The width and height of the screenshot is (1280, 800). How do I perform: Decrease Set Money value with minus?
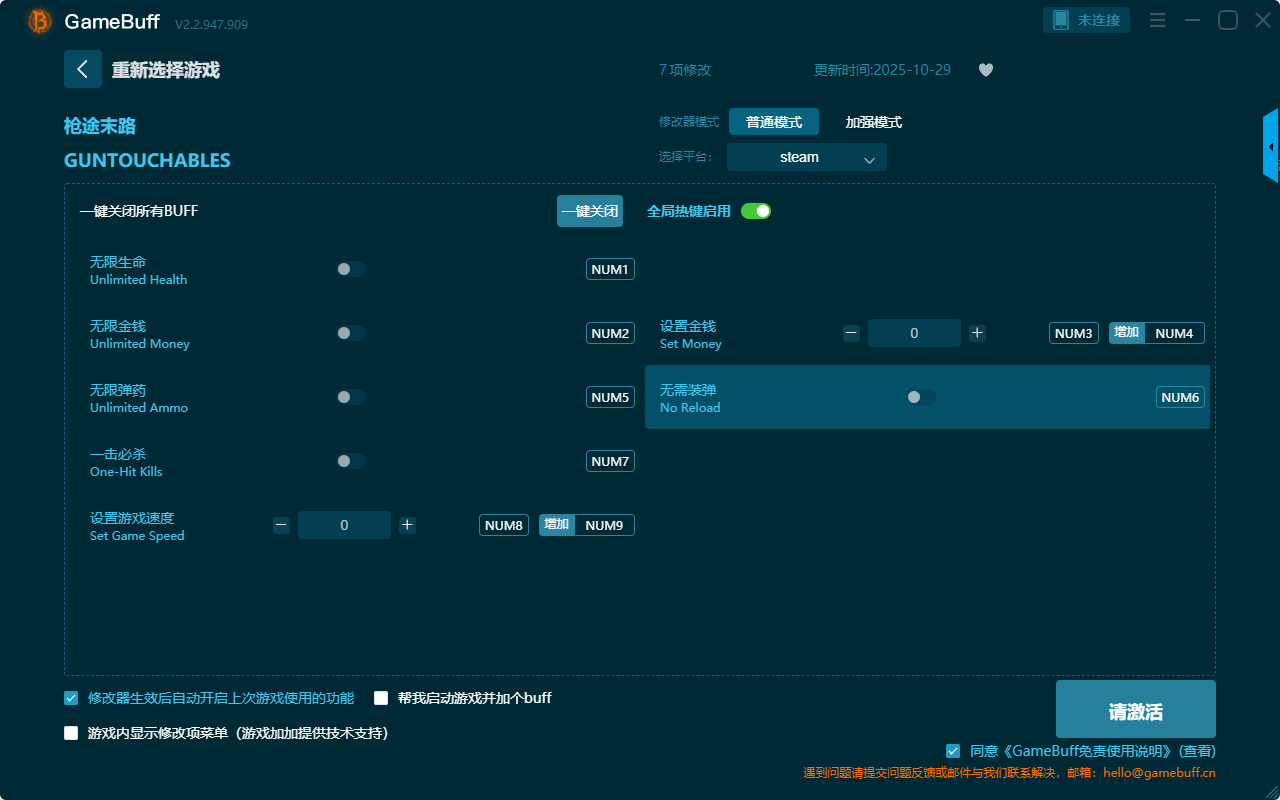click(x=851, y=333)
